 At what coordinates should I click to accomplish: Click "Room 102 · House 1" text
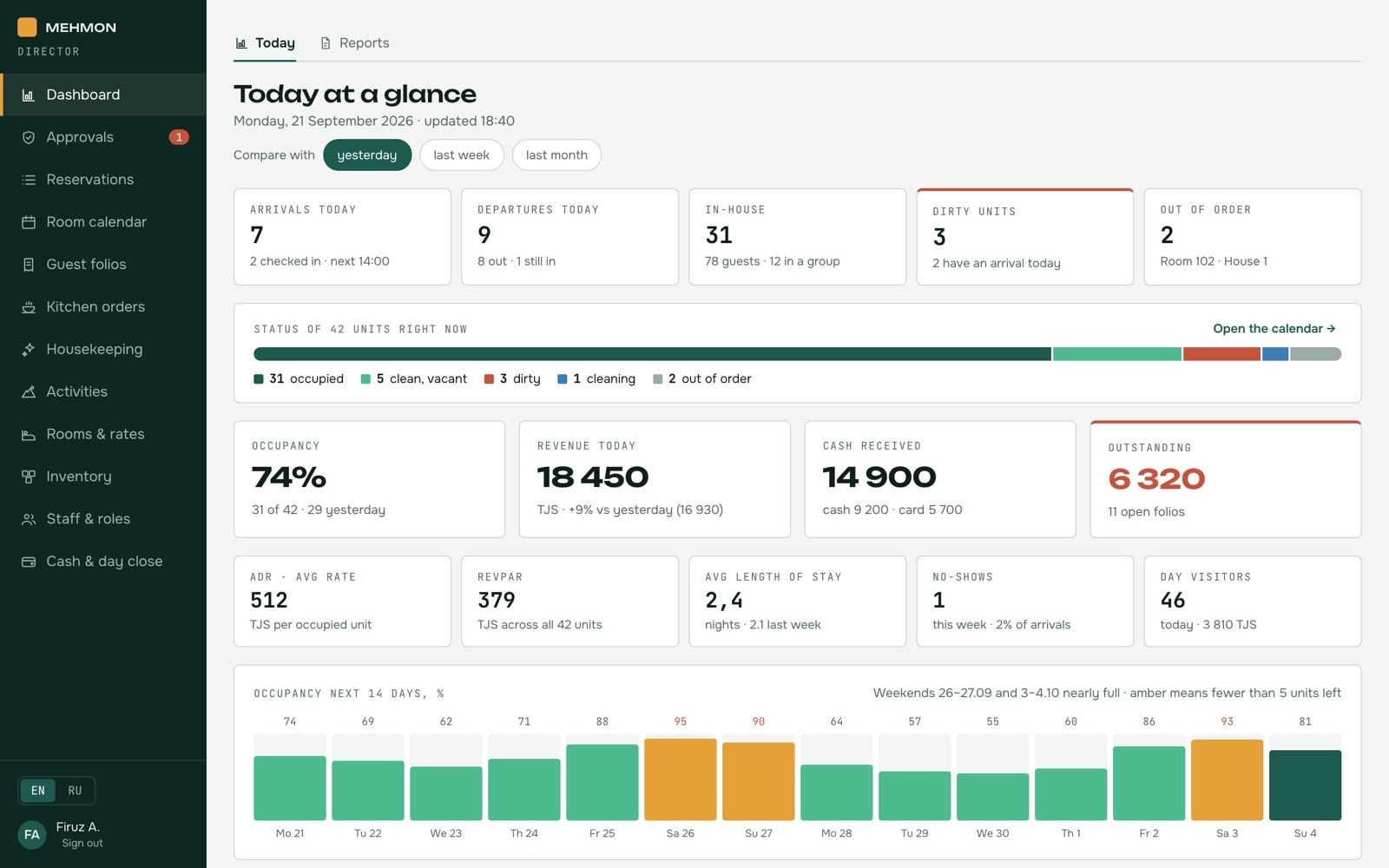tap(1214, 261)
